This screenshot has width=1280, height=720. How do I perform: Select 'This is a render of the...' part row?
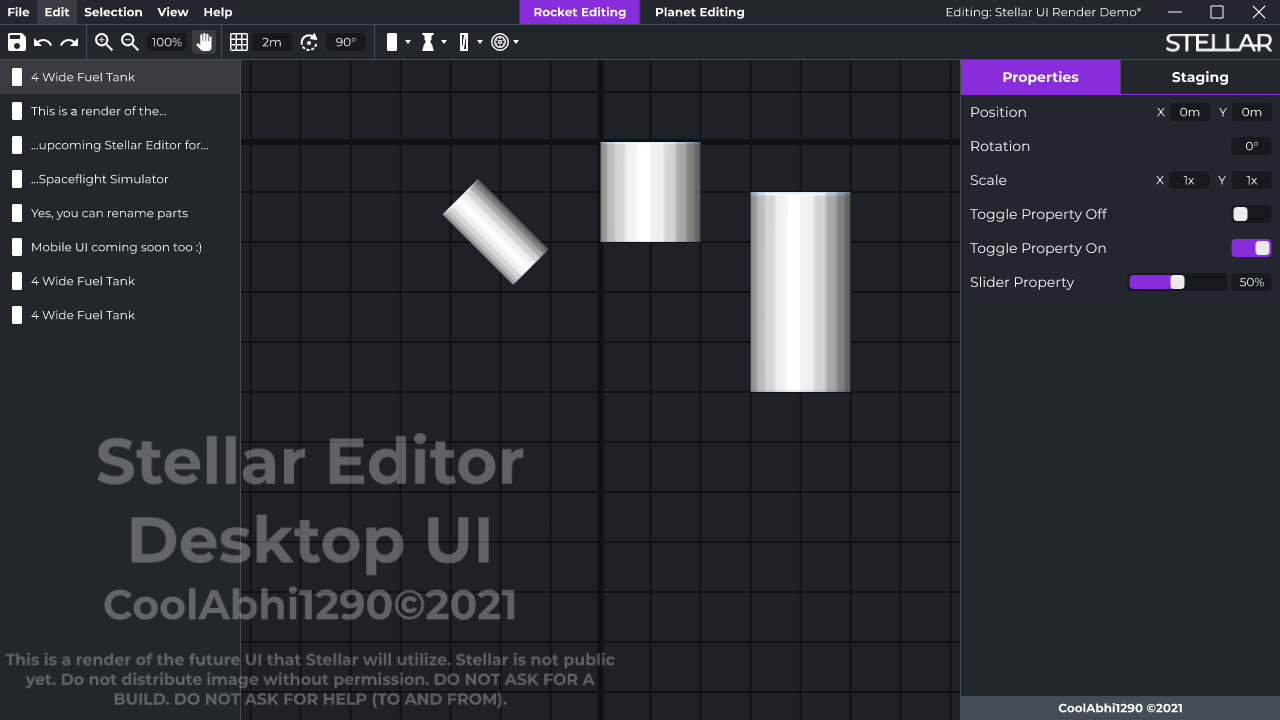[120, 111]
